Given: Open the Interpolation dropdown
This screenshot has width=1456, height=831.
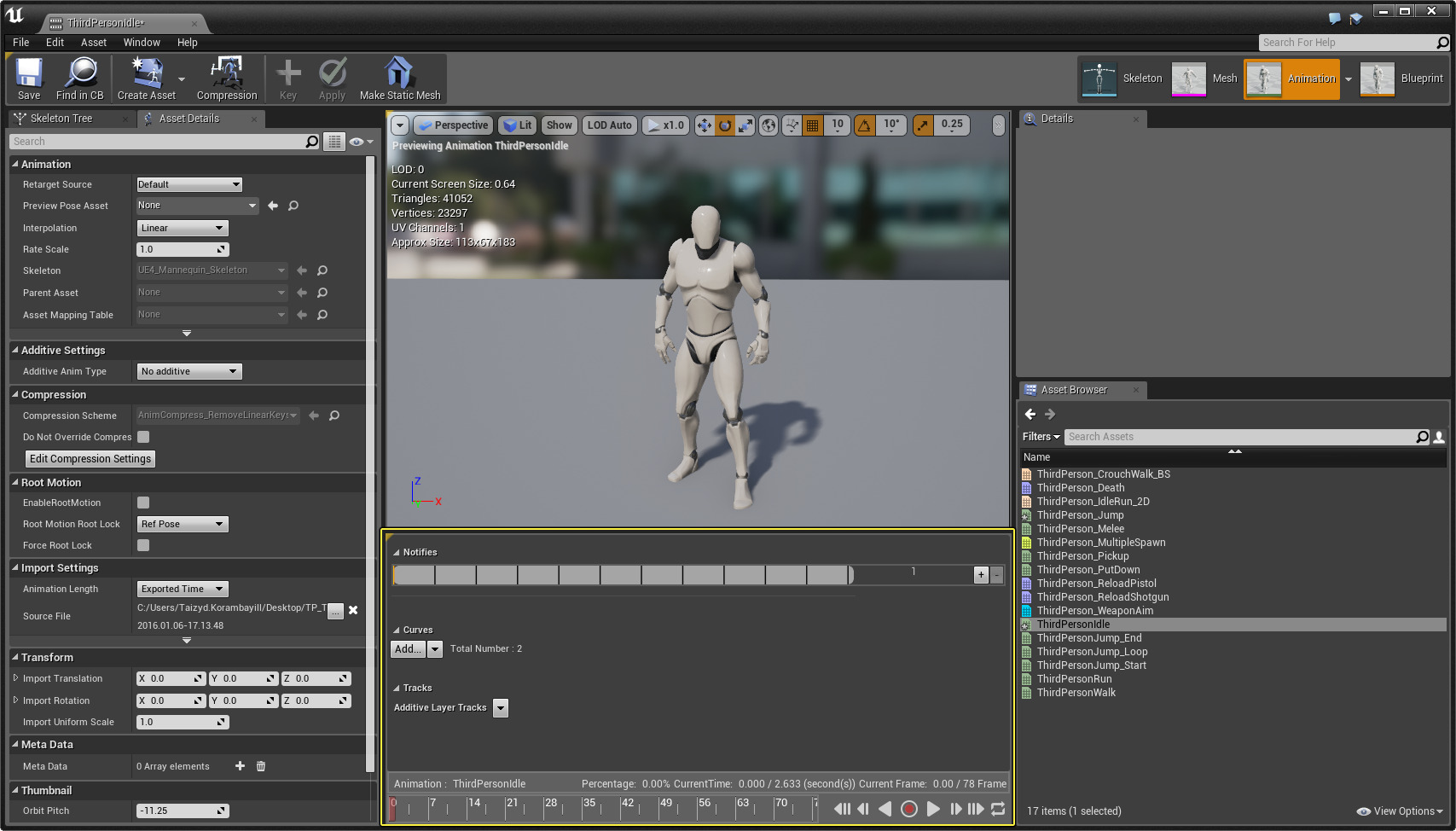Looking at the screenshot, I should click(182, 228).
